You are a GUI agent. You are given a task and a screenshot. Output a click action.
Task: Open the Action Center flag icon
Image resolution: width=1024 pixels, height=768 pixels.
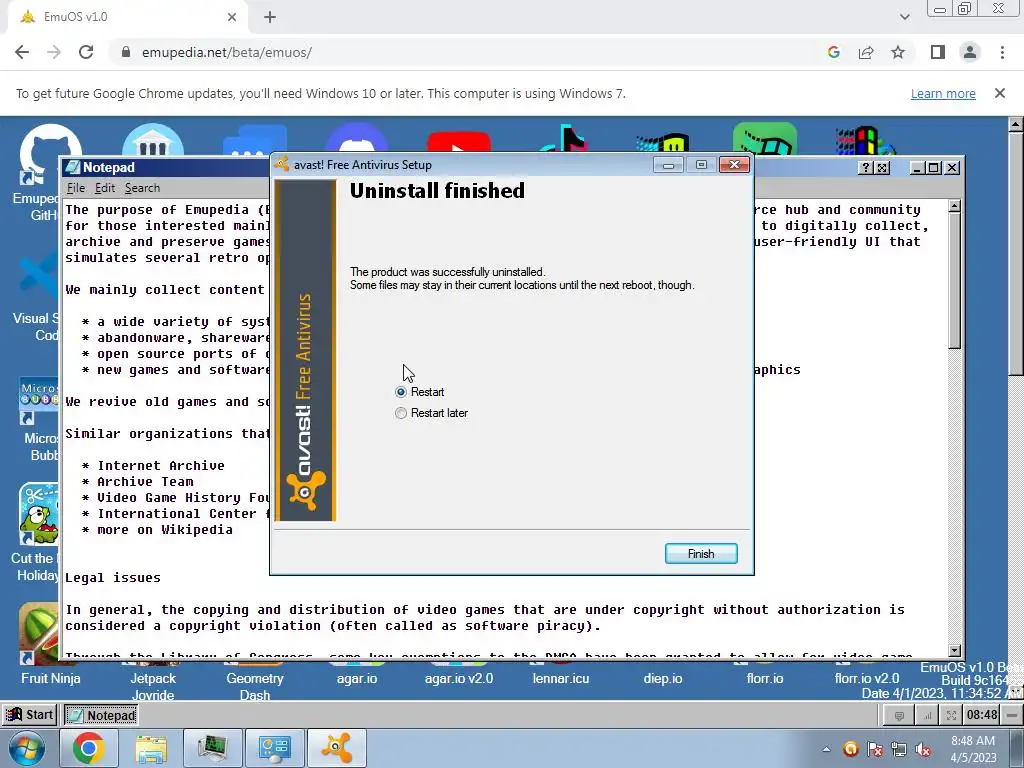tap(875, 749)
